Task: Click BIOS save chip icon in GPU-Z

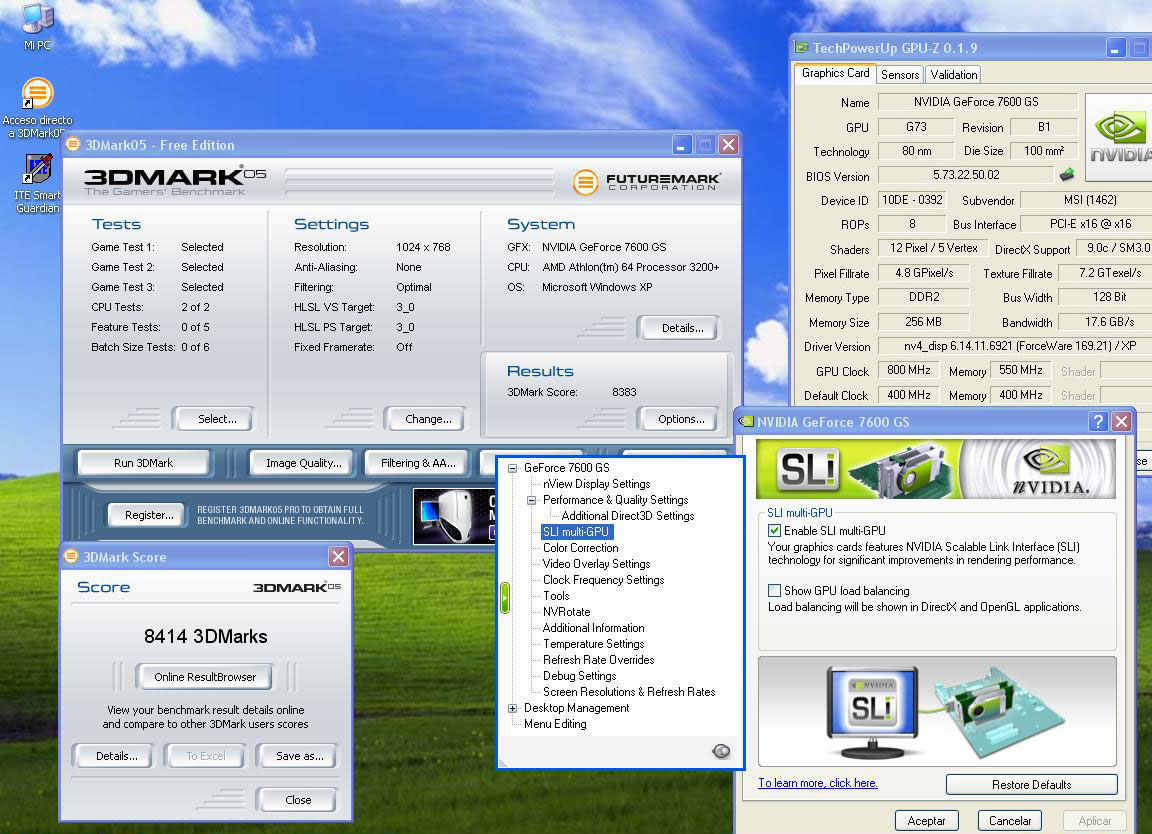Action: [x=1067, y=175]
